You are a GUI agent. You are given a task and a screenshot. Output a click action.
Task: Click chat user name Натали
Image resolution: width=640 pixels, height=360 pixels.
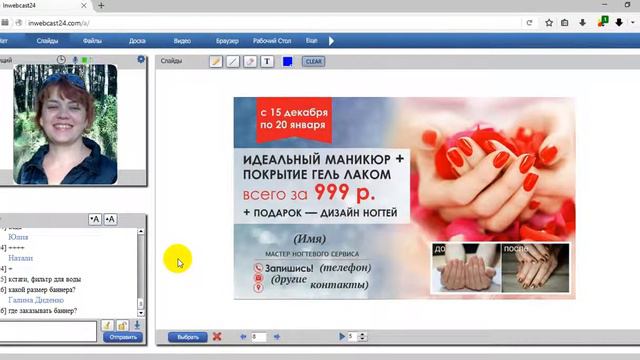[20, 258]
